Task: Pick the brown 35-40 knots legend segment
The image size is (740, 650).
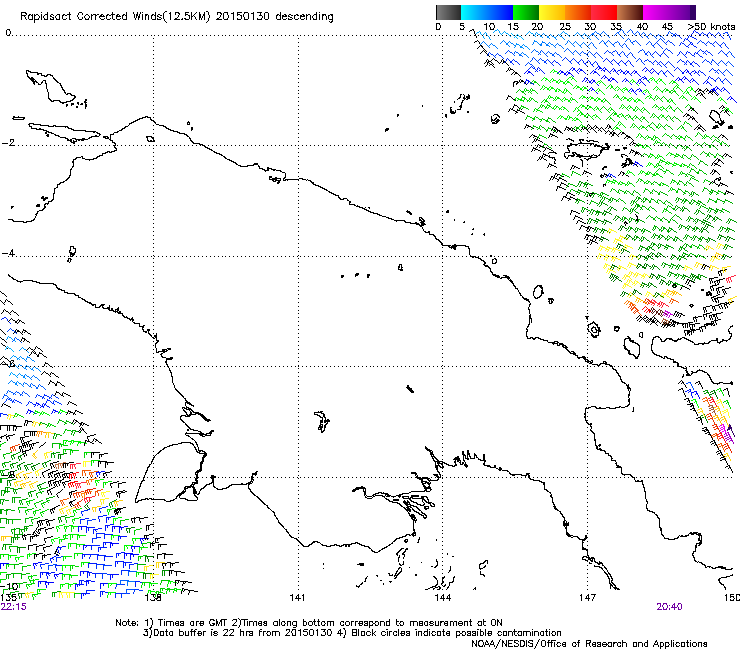Action: pyautogui.click(x=630, y=12)
